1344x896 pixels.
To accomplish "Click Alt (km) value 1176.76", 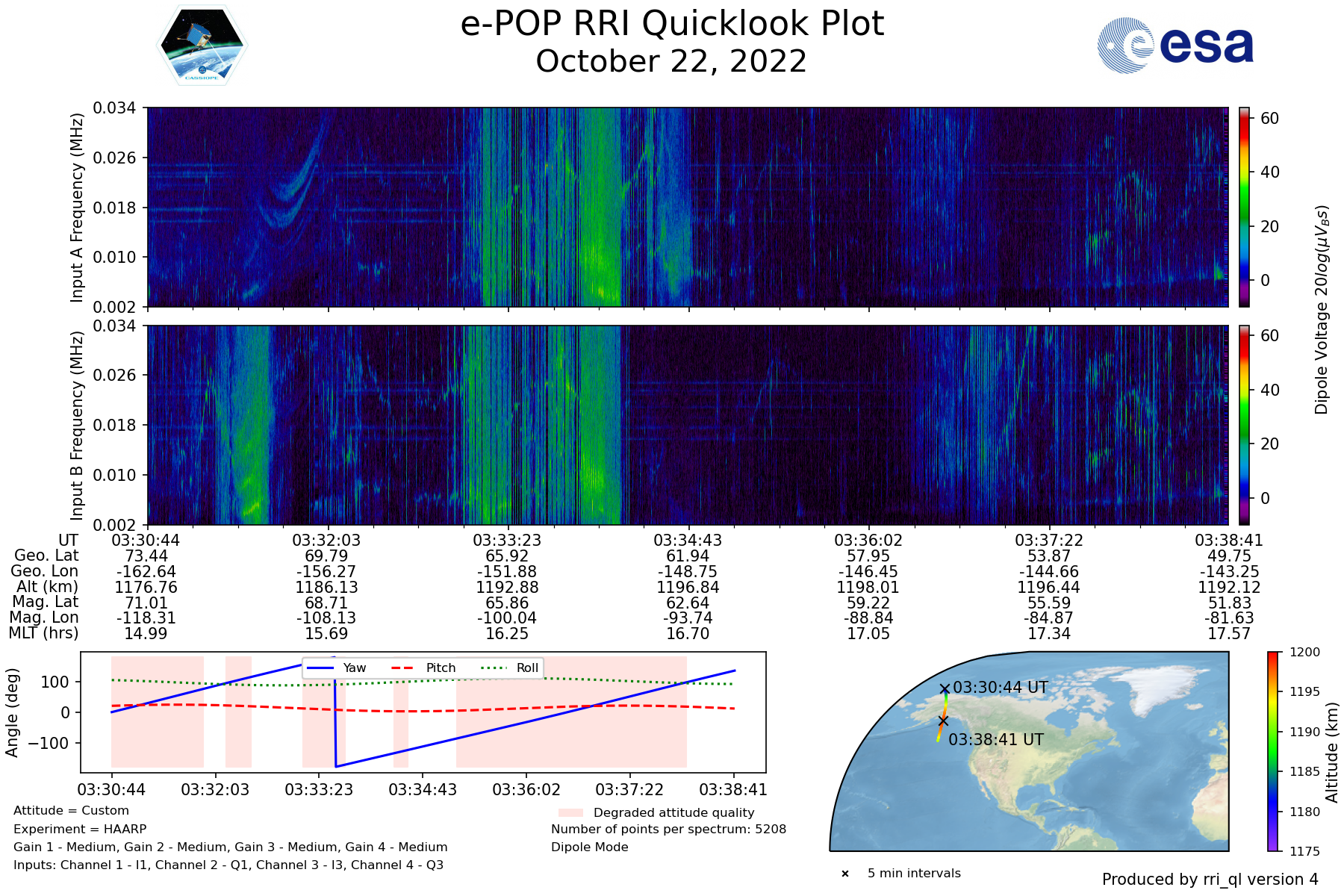I will (x=146, y=587).
